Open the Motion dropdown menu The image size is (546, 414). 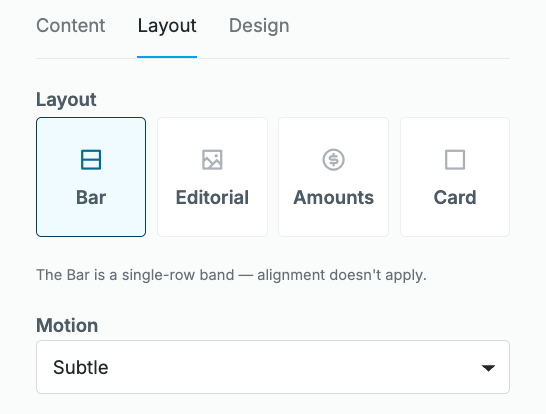coord(273,367)
